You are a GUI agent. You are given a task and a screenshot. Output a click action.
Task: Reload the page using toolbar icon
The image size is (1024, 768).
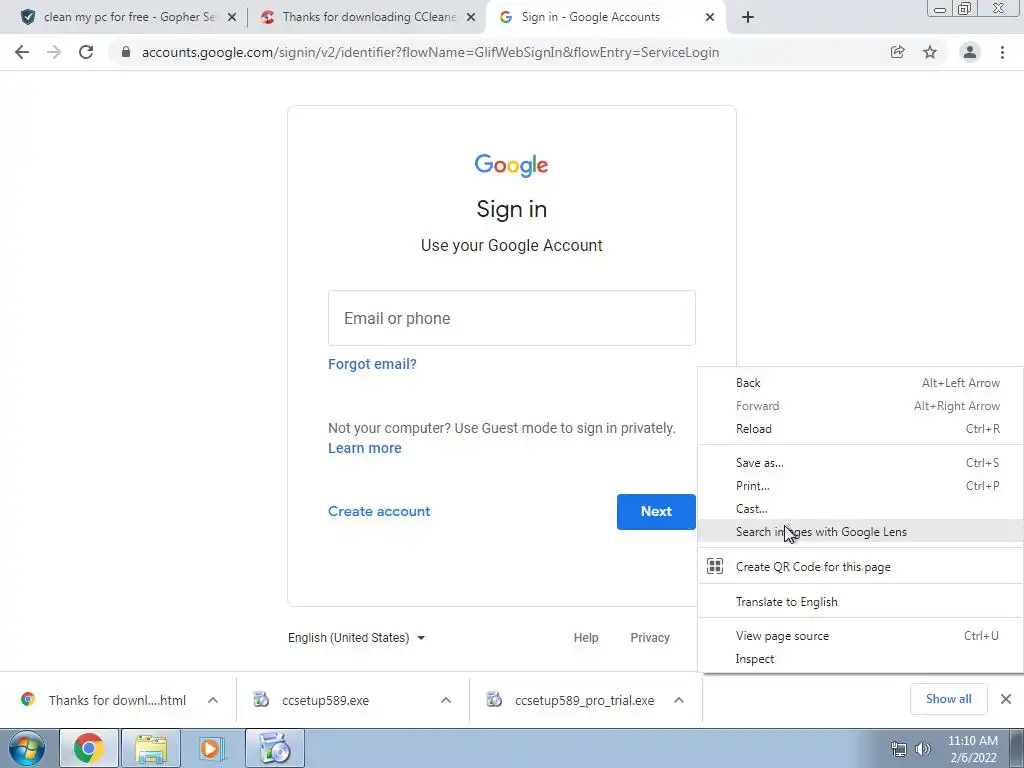coord(86,52)
